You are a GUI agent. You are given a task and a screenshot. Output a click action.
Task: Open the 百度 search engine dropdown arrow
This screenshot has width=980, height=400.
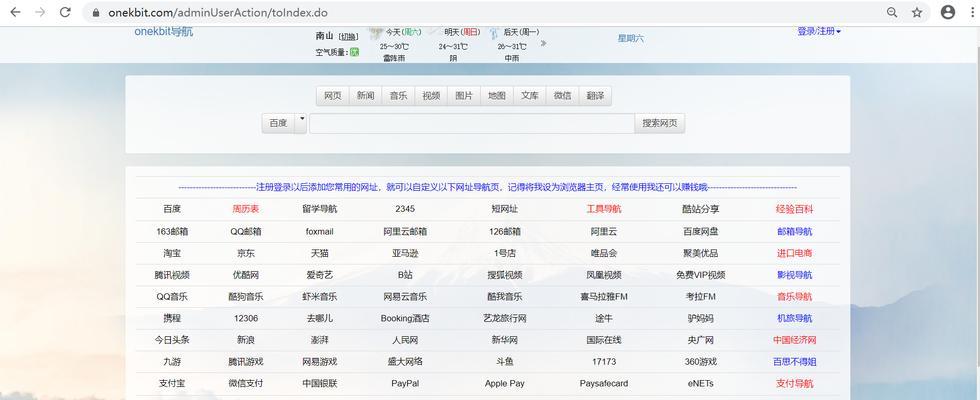pos(301,123)
